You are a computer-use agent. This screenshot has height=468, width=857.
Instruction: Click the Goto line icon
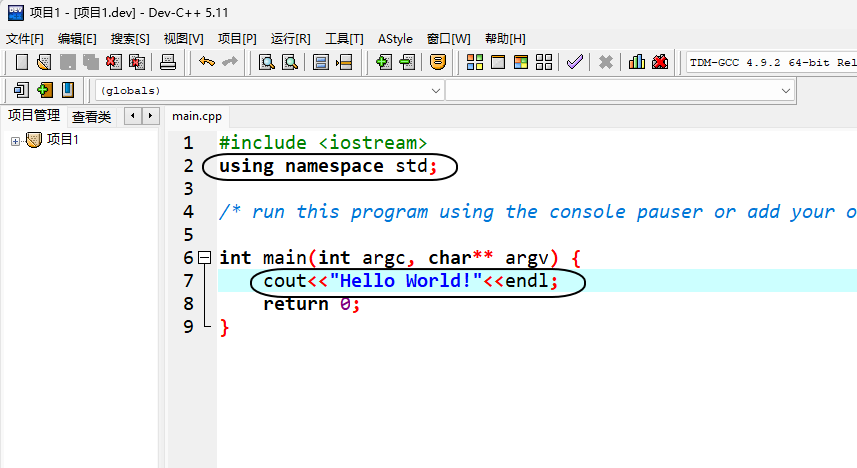[x=344, y=62]
